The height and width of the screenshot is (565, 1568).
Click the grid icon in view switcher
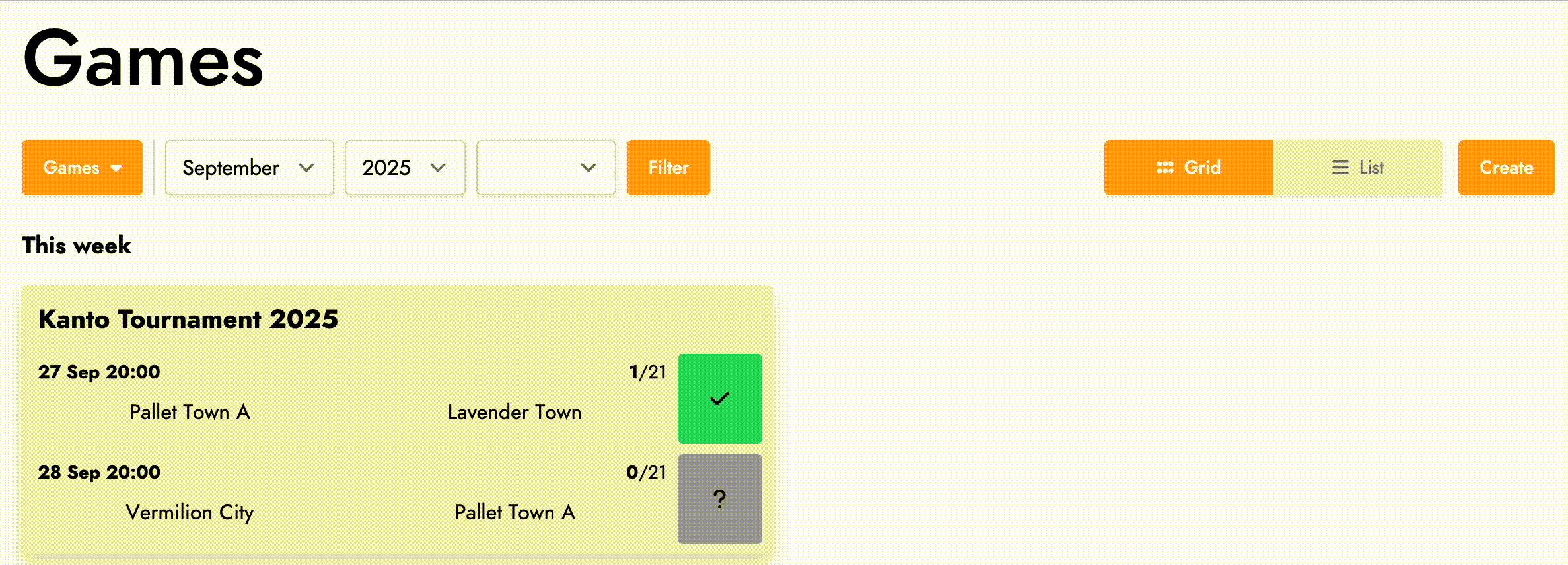[x=1164, y=168]
